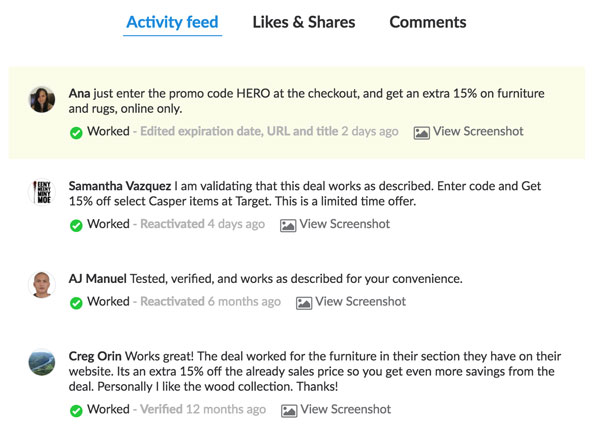Click screenshot image icon in Samantha's post
The width and height of the screenshot is (600, 434).
[289, 225]
